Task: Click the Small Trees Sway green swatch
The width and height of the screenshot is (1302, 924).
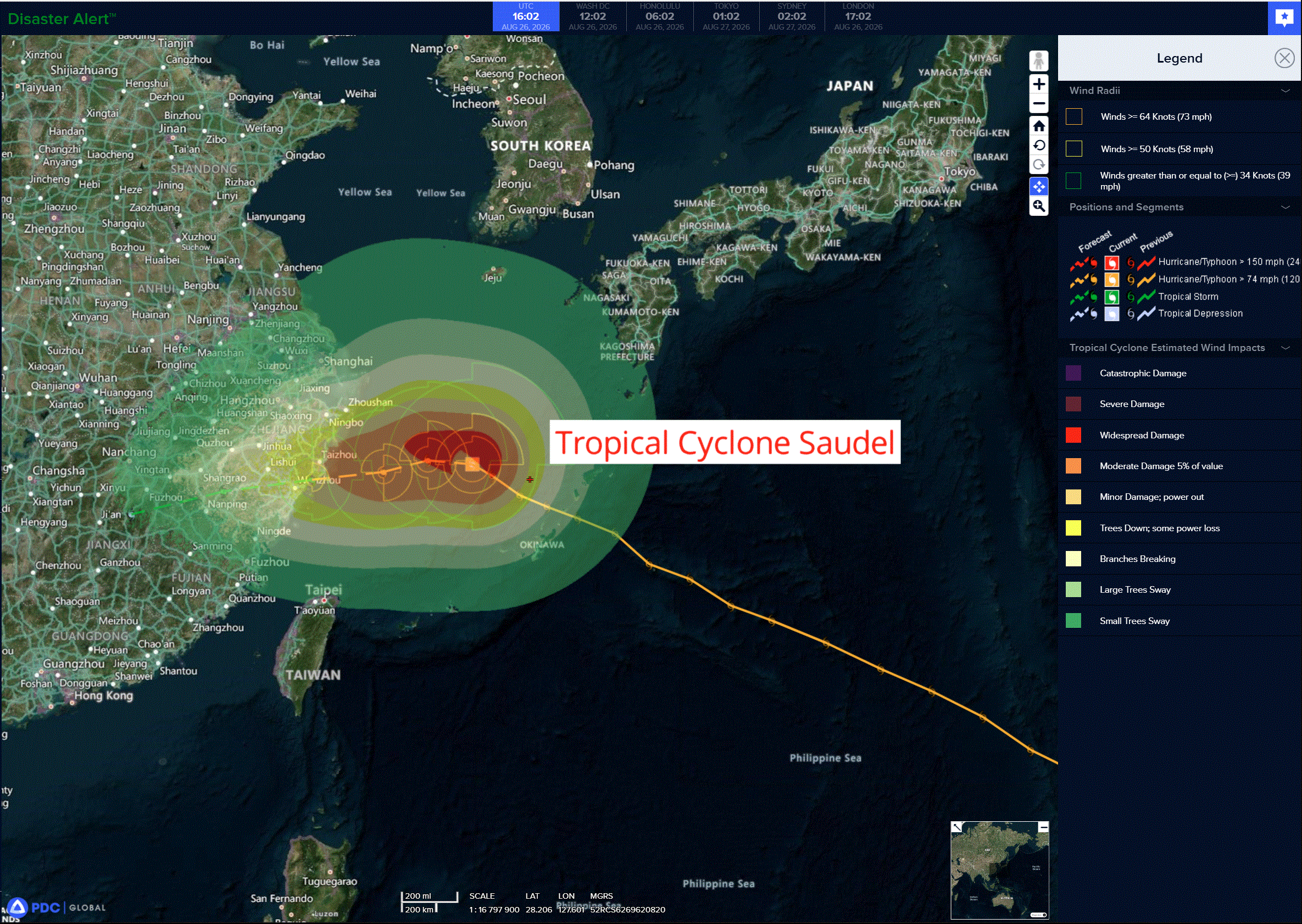Action: [x=1073, y=621]
